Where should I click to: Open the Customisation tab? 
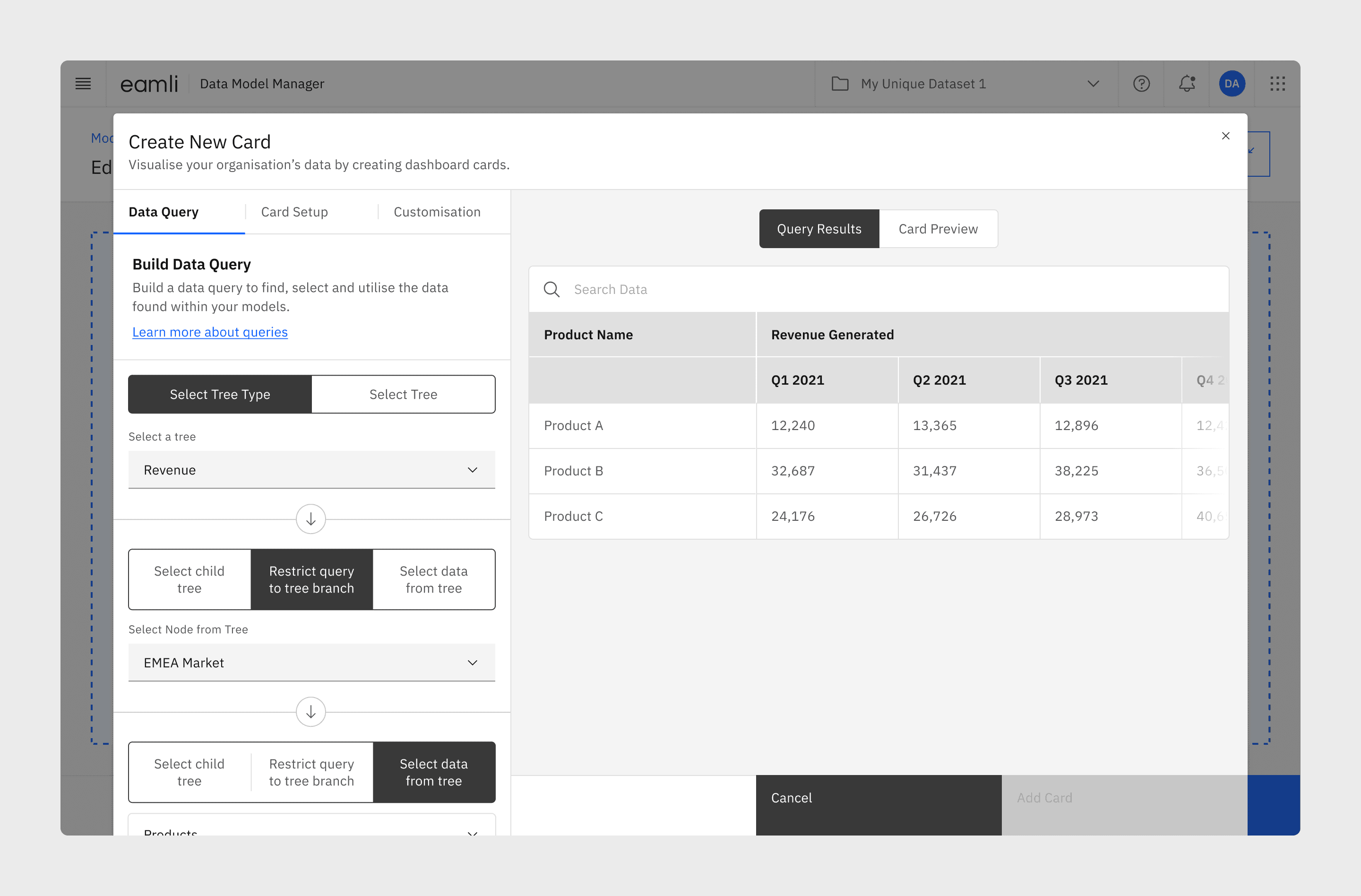(x=437, y=212)
